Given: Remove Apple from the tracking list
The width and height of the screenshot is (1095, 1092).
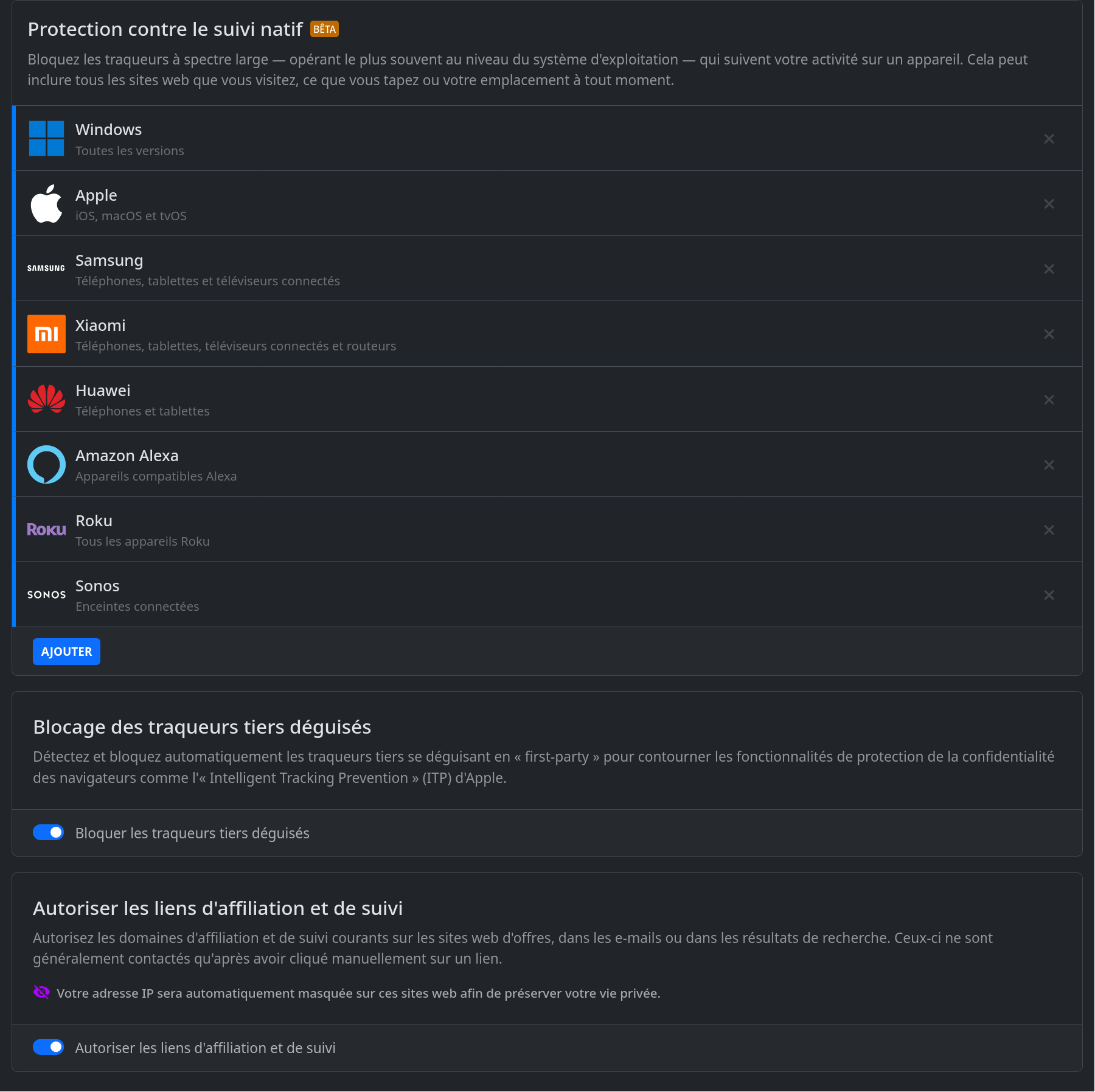Looking at the screenshot, I should [x=1049, y=204].
